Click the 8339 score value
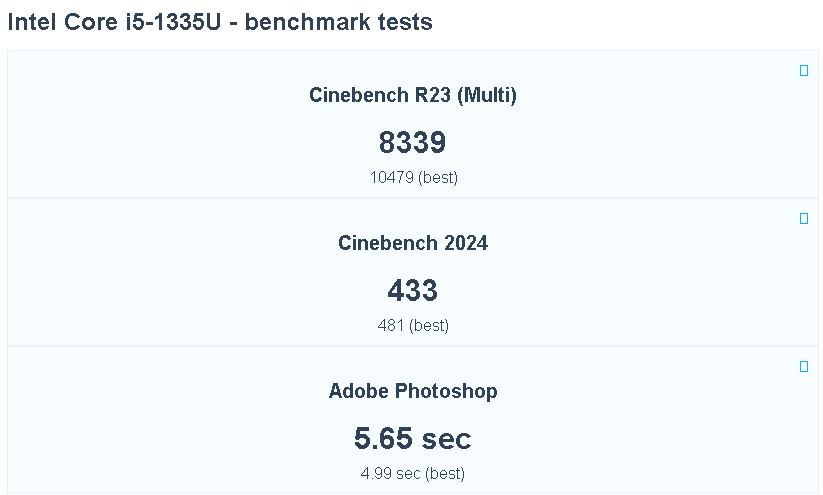 click(412, 143)
